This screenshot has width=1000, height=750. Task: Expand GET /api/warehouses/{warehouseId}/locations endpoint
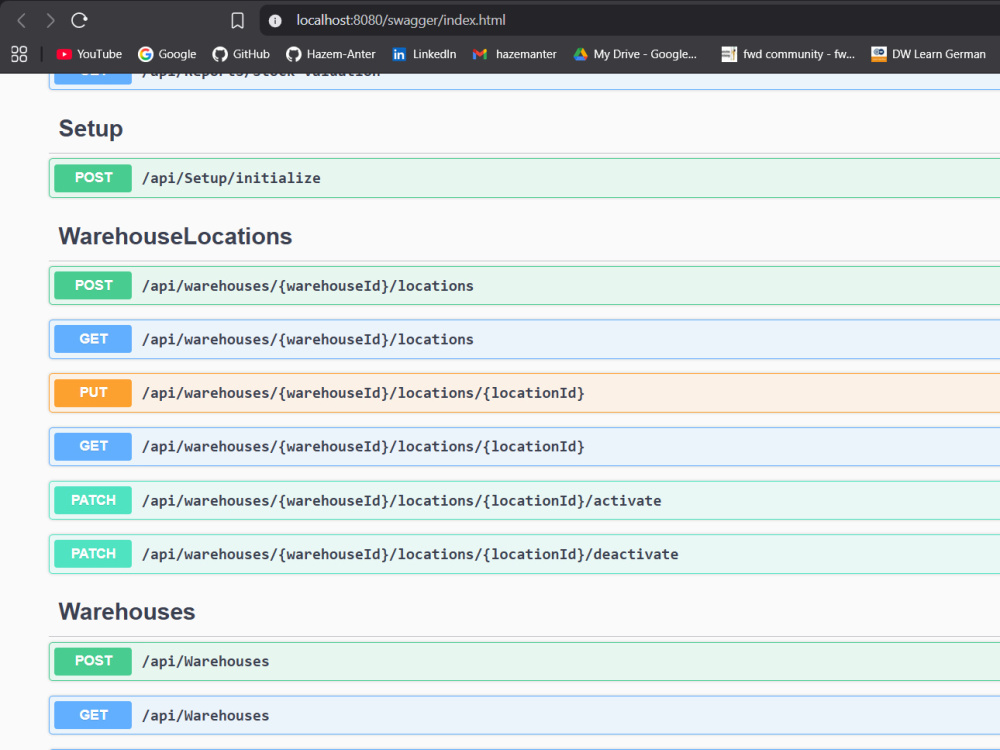click(x=524, y=339)
